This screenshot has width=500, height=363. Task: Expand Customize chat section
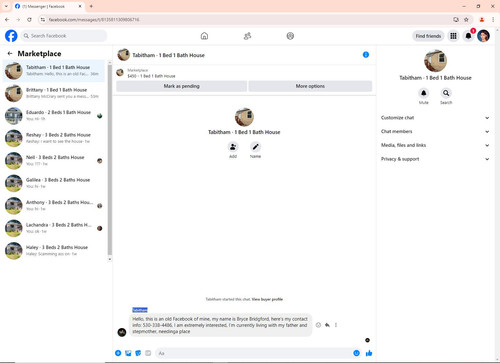pyautogui.click(x=435, y=118)
